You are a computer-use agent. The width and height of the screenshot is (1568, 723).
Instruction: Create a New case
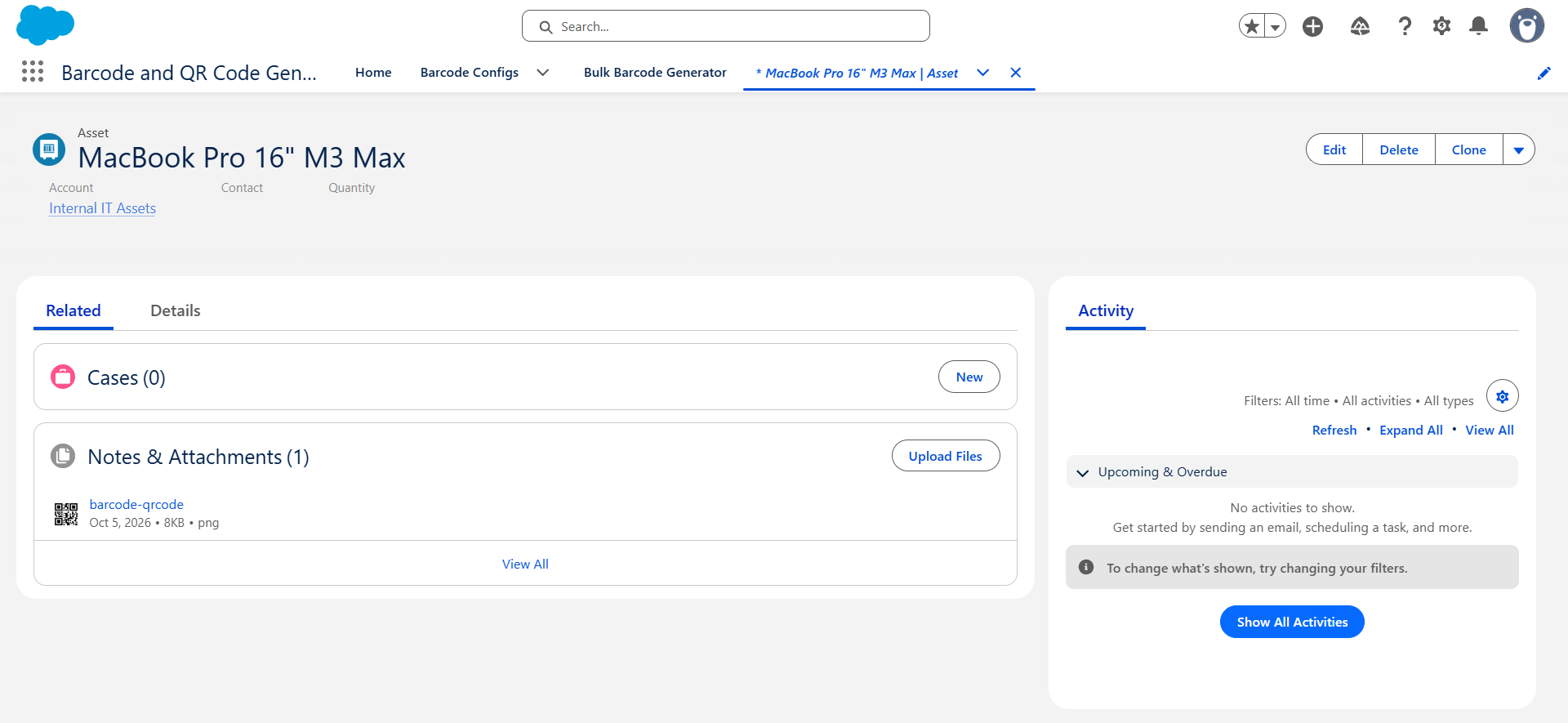click(969, 377)
